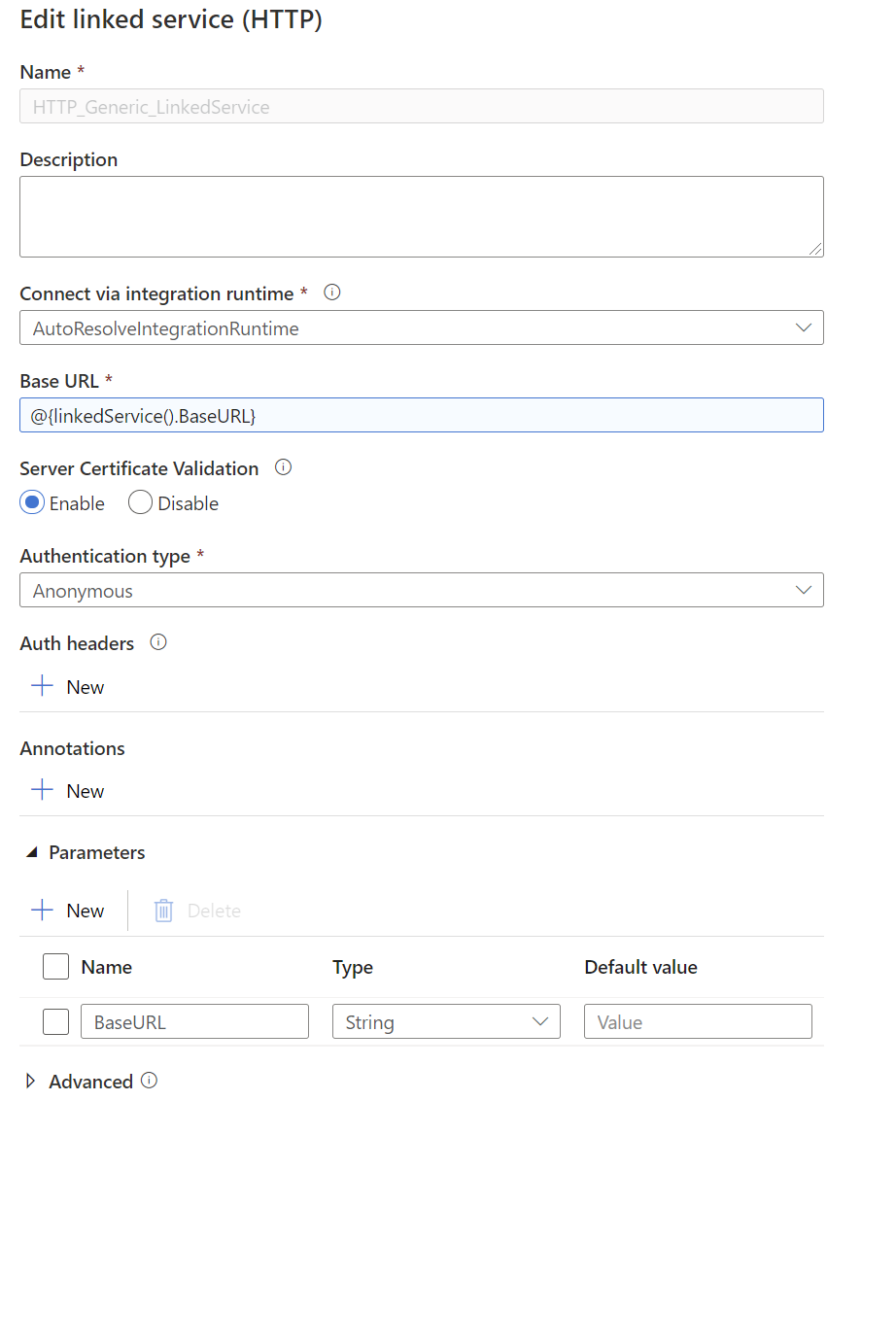Click the Delete trash can icon
The width and height of the screenshot is (896, 1342).
click(x=163, y=911)
